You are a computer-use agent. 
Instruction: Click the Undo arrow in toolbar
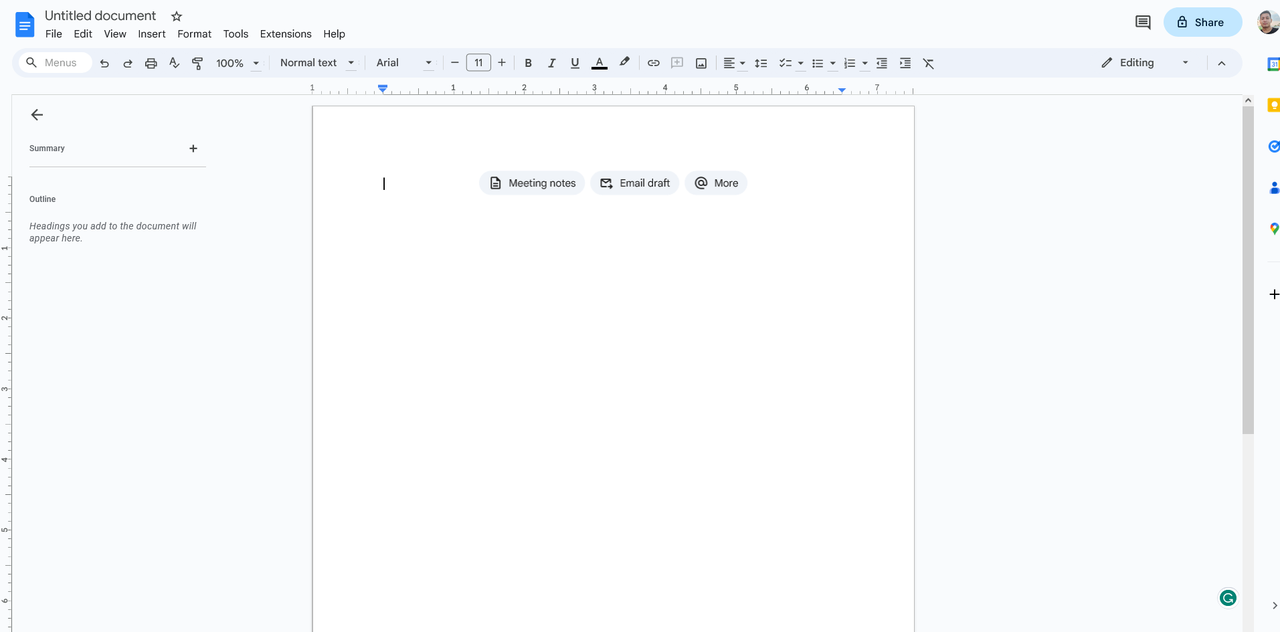[x=104, y=63]
